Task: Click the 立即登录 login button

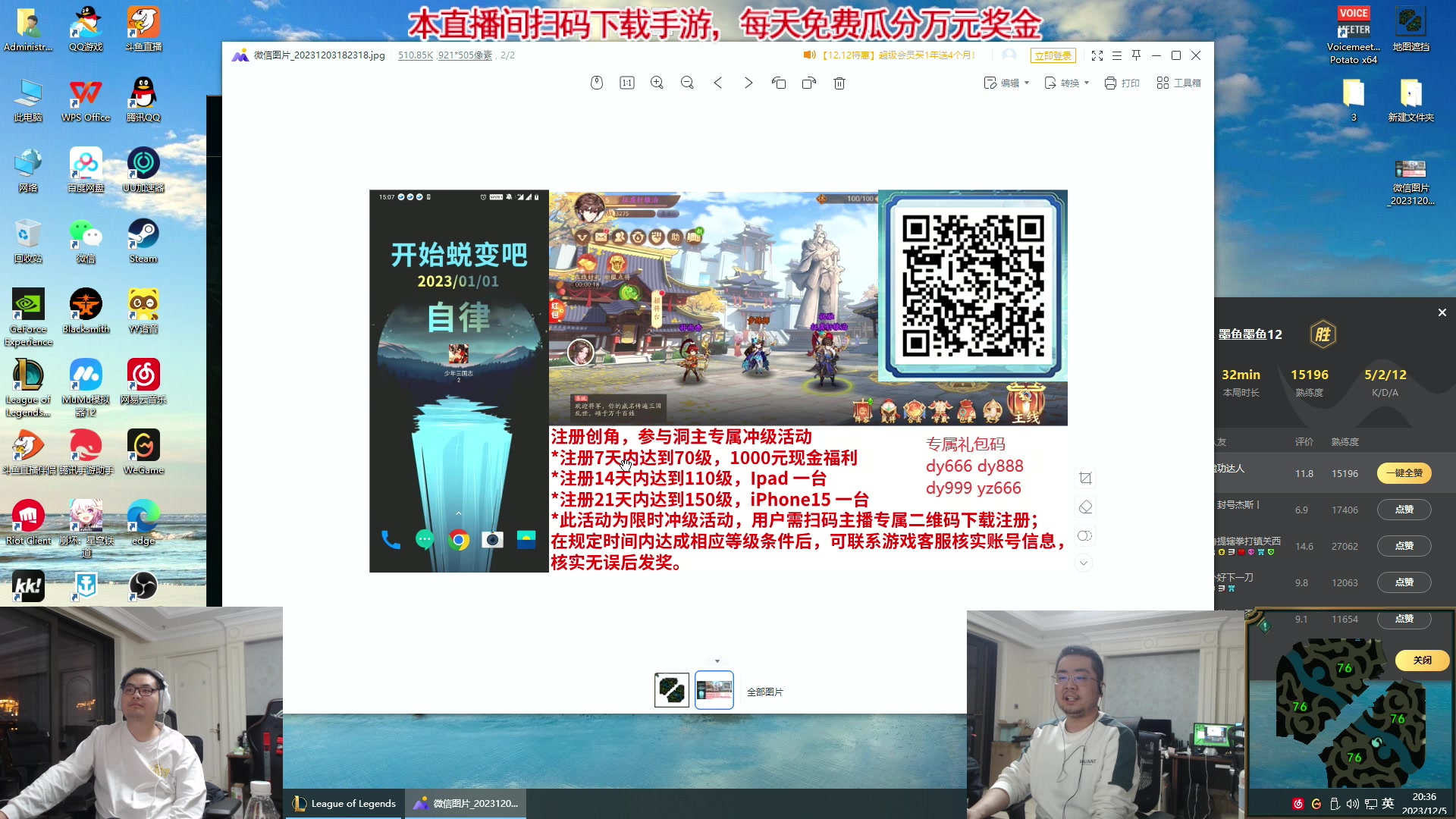Action: 1053,55
